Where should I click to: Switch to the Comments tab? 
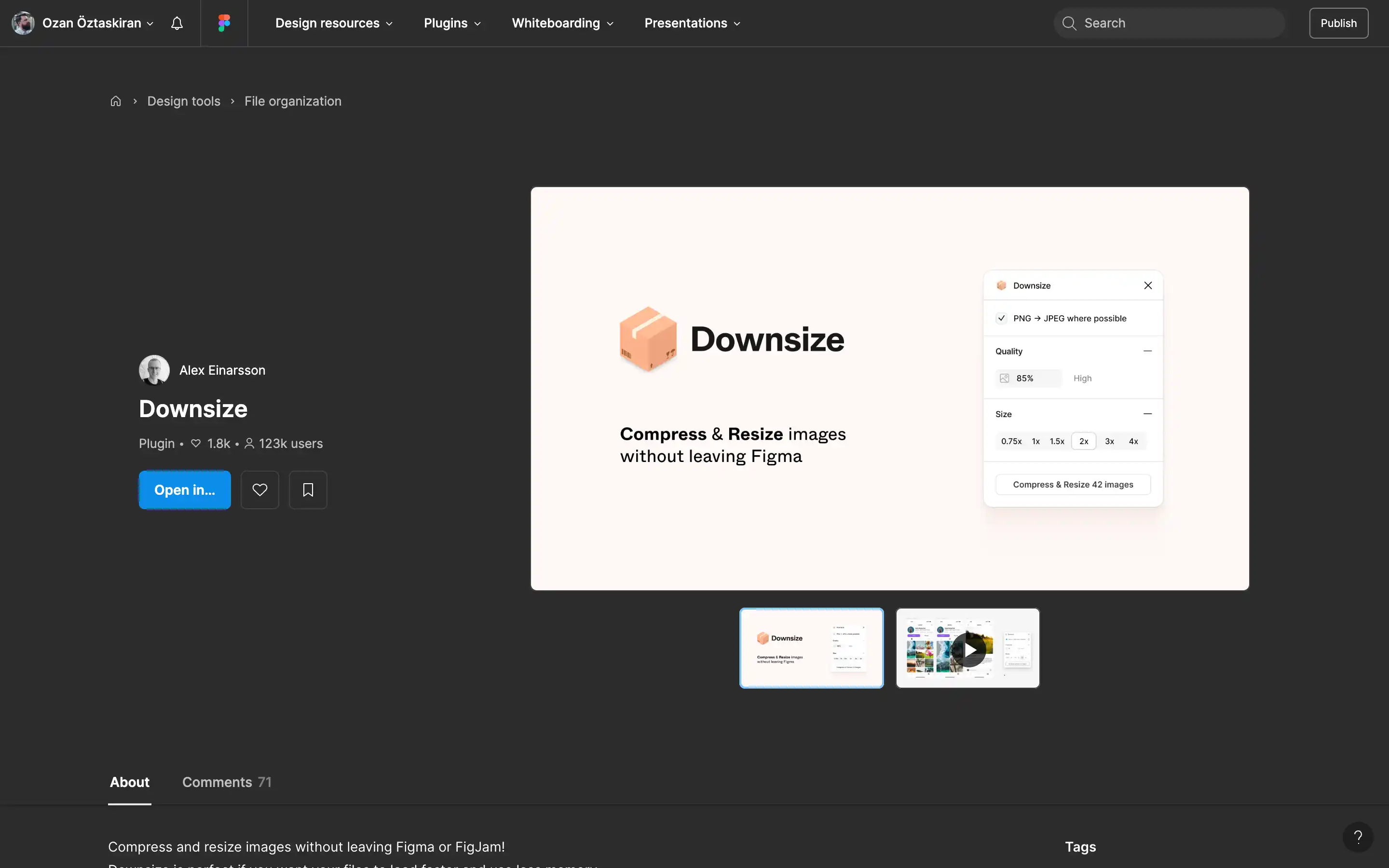227,782
